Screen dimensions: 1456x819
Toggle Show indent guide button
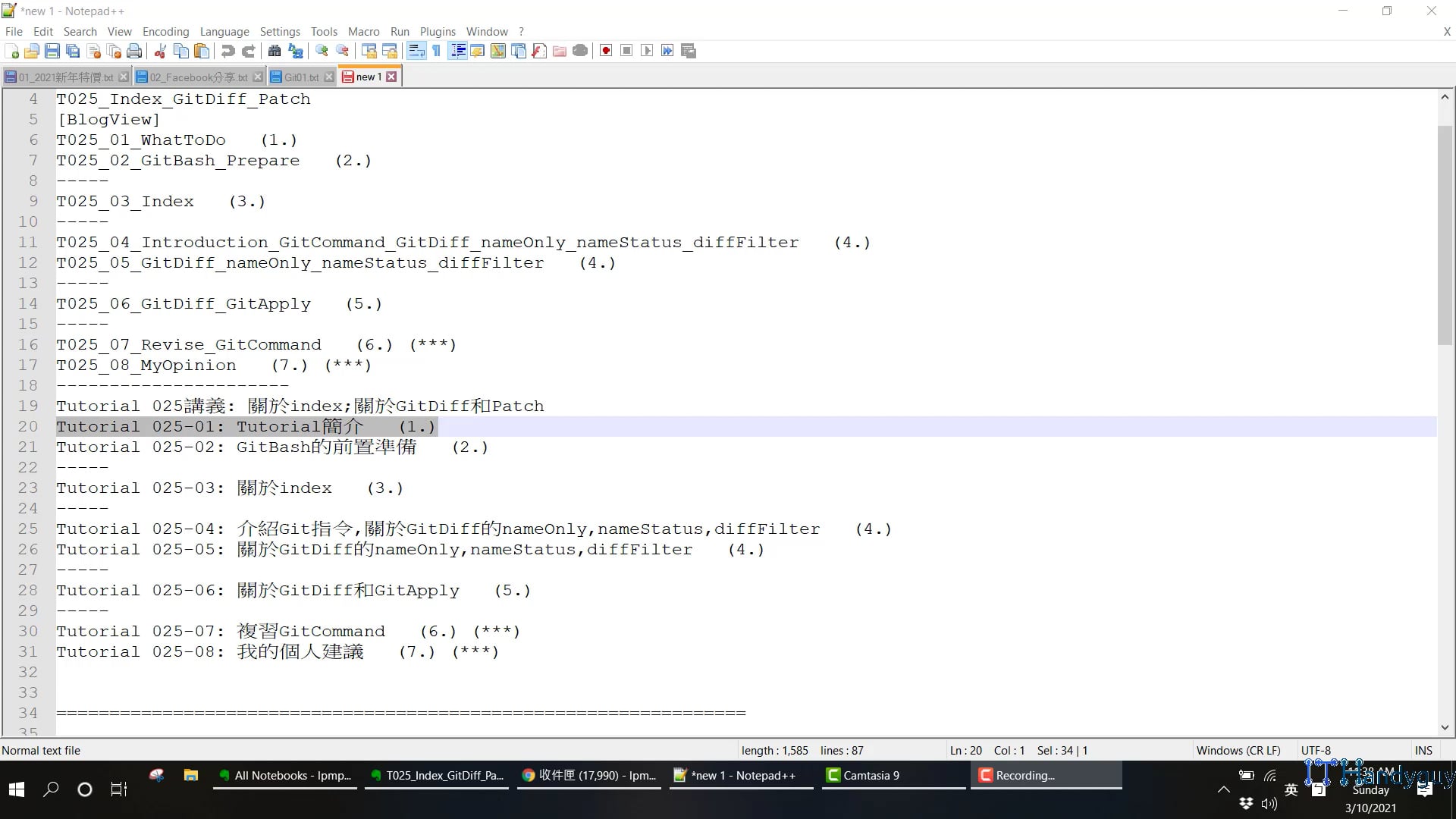458,51
